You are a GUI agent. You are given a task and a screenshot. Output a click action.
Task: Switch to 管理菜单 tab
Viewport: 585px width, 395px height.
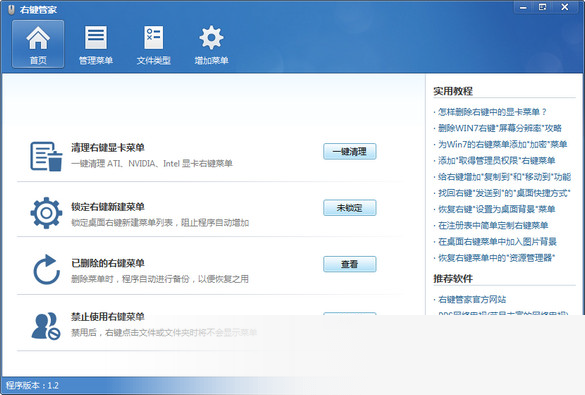(96, 44)
